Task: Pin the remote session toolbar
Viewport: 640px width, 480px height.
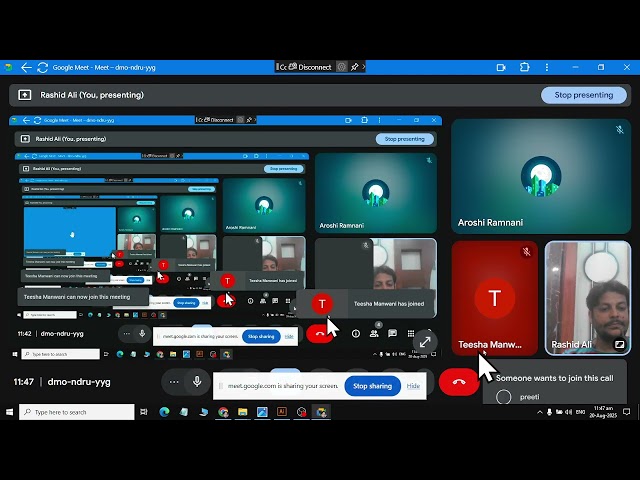Action: point(354,67)
